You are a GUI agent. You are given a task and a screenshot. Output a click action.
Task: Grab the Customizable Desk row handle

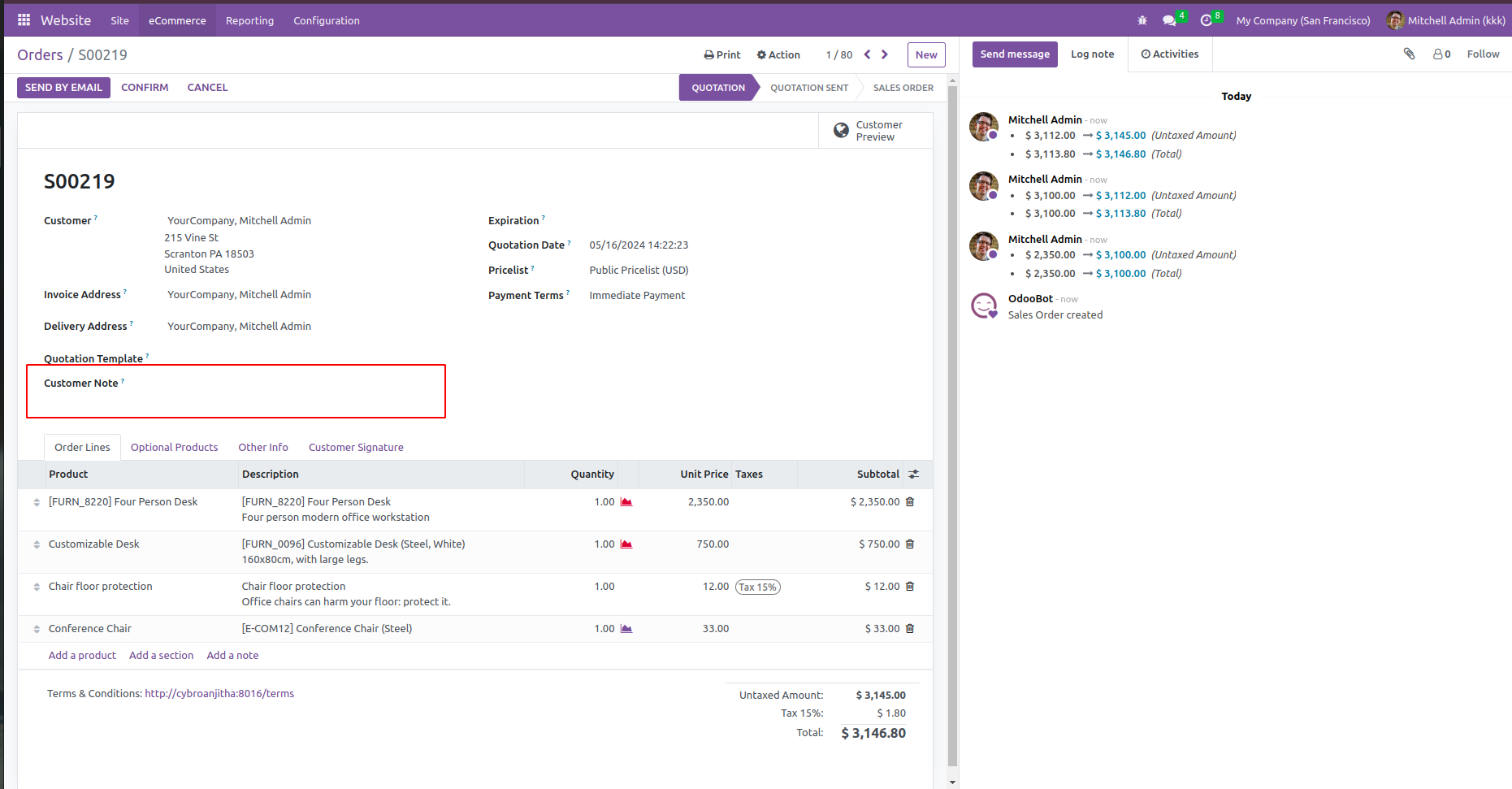[37, 544]
